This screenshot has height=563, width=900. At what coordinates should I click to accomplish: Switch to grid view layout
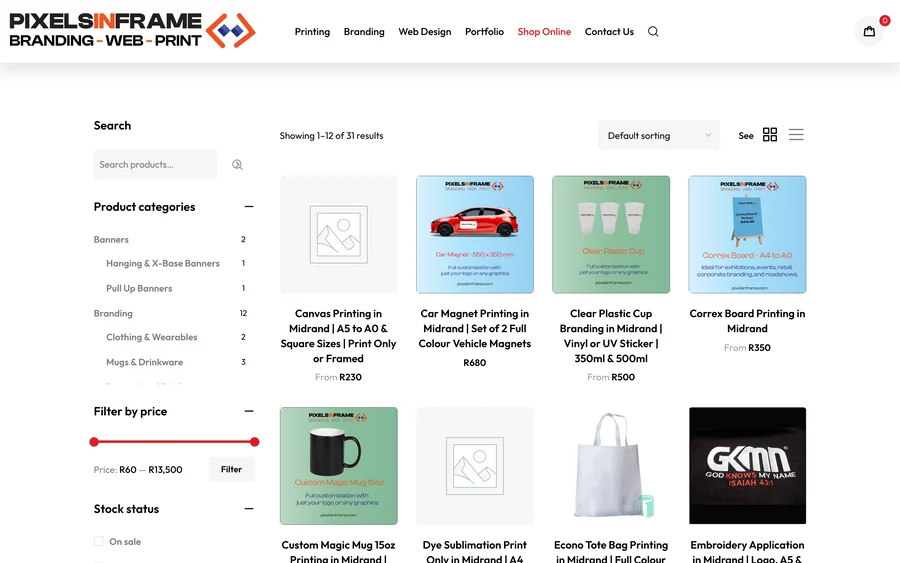click(x=770, y=135)
